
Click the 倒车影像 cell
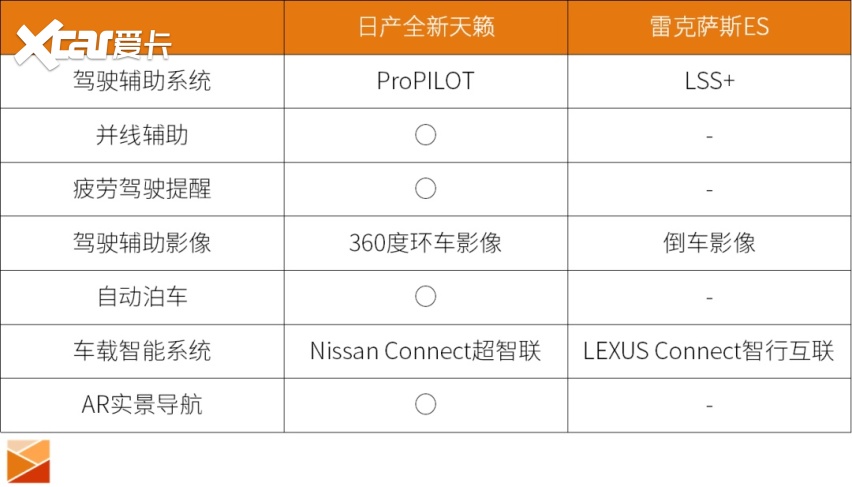coord(709,243)
